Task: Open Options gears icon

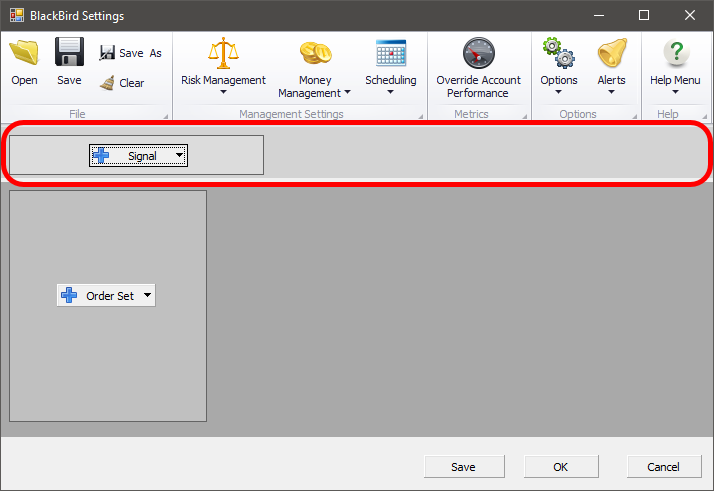Action: [x=559, y=53]
